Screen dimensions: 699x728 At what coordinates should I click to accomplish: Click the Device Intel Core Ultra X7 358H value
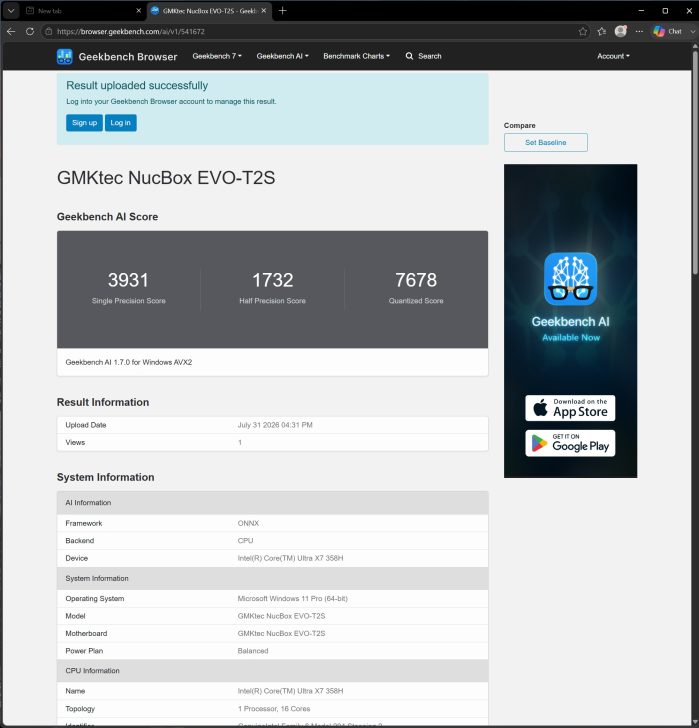pyautogui.click(x=291, y=558)
